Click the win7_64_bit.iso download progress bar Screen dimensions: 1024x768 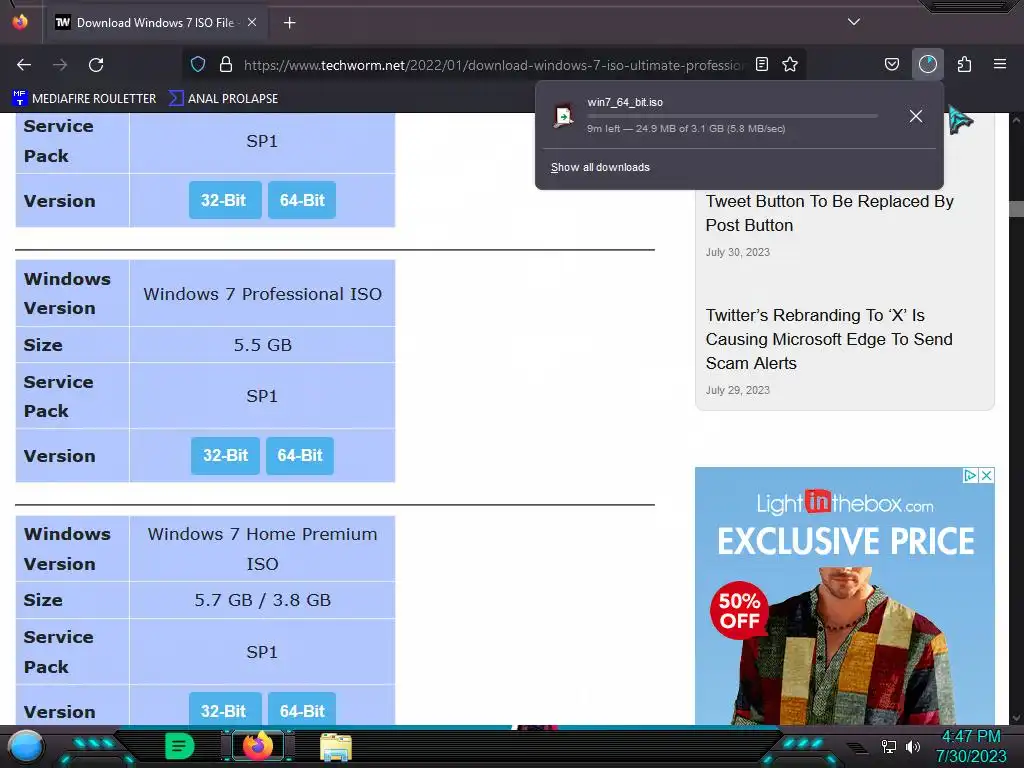point(732,116)
